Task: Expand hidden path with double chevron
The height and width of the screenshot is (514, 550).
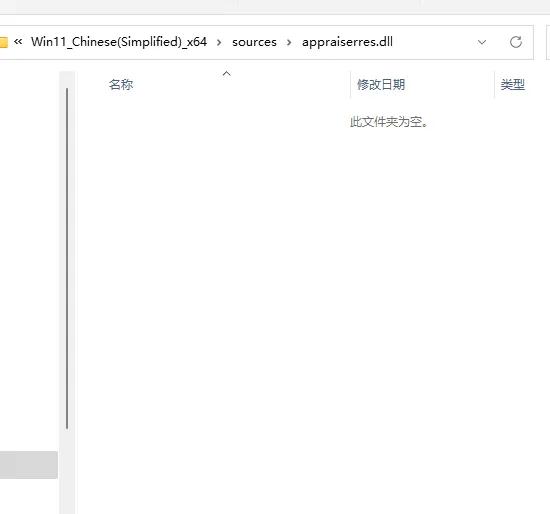Action: coord(18,42)
